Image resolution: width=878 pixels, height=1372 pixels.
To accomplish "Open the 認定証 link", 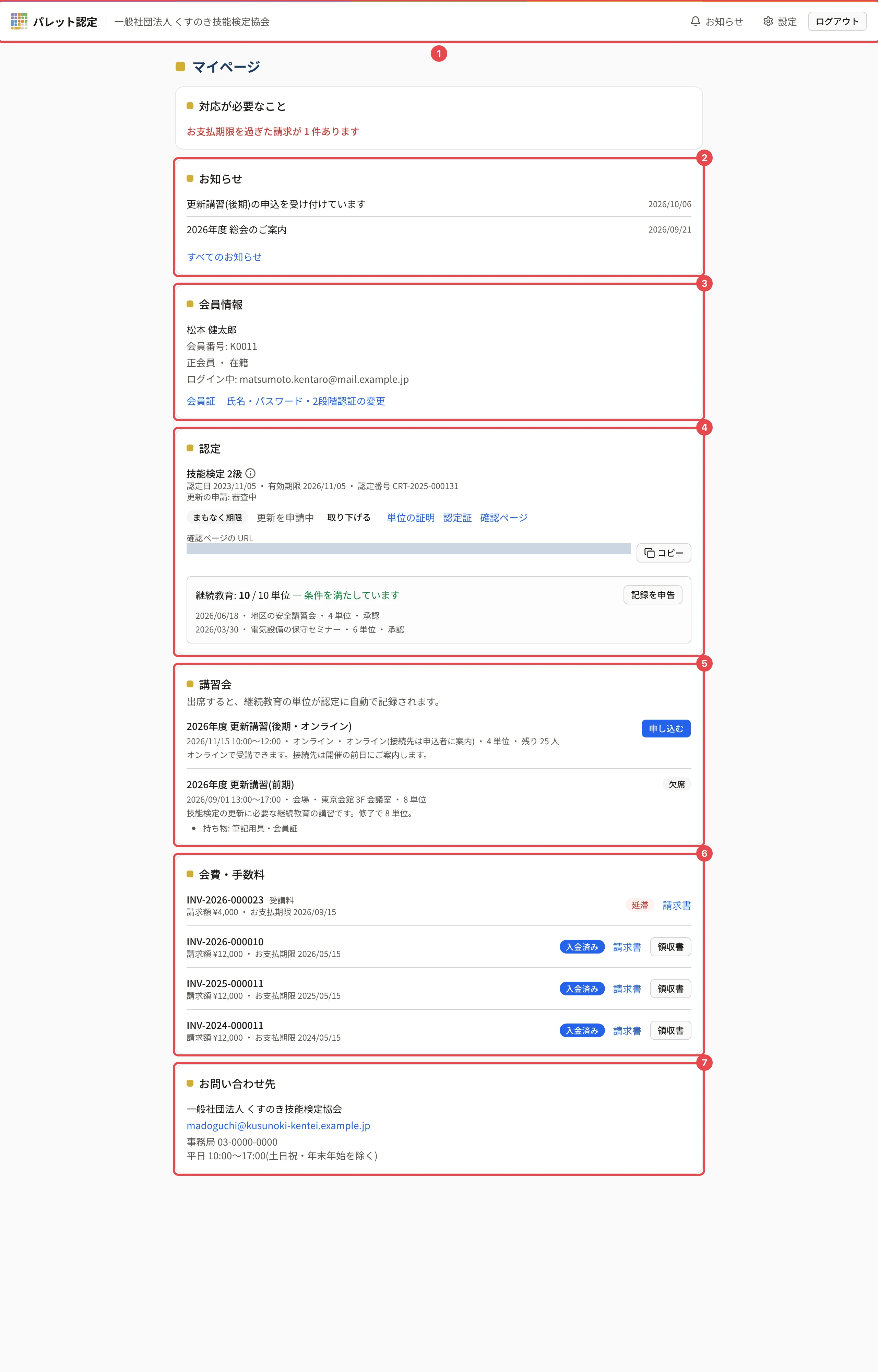I will click(x=457, y=518).
